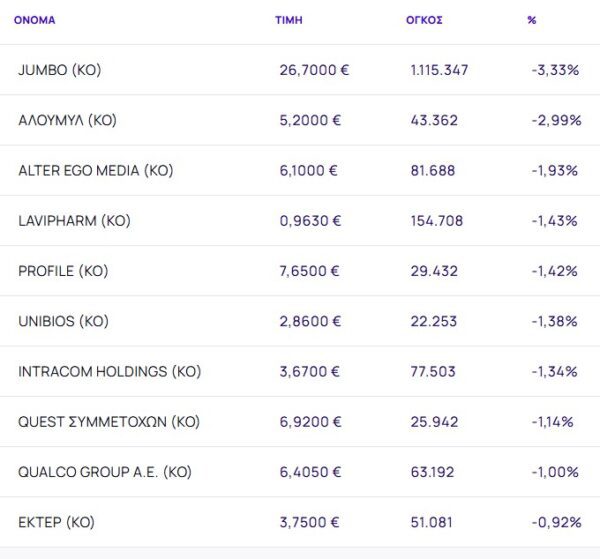
Task: Open QUEST ΣΥΜΜΕΤΟΧΩΝ (ΚΟ) stock entry
Action: point(109,421)
